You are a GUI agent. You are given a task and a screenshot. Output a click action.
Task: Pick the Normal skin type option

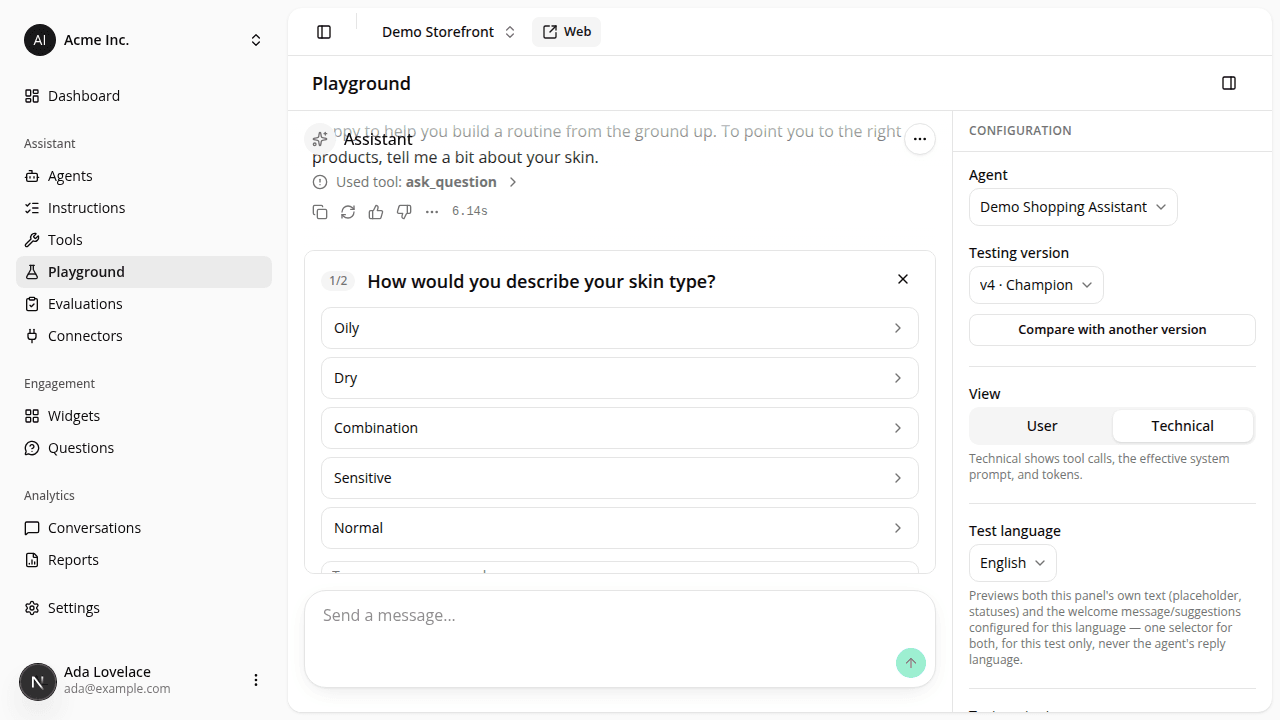coord(620,528)
